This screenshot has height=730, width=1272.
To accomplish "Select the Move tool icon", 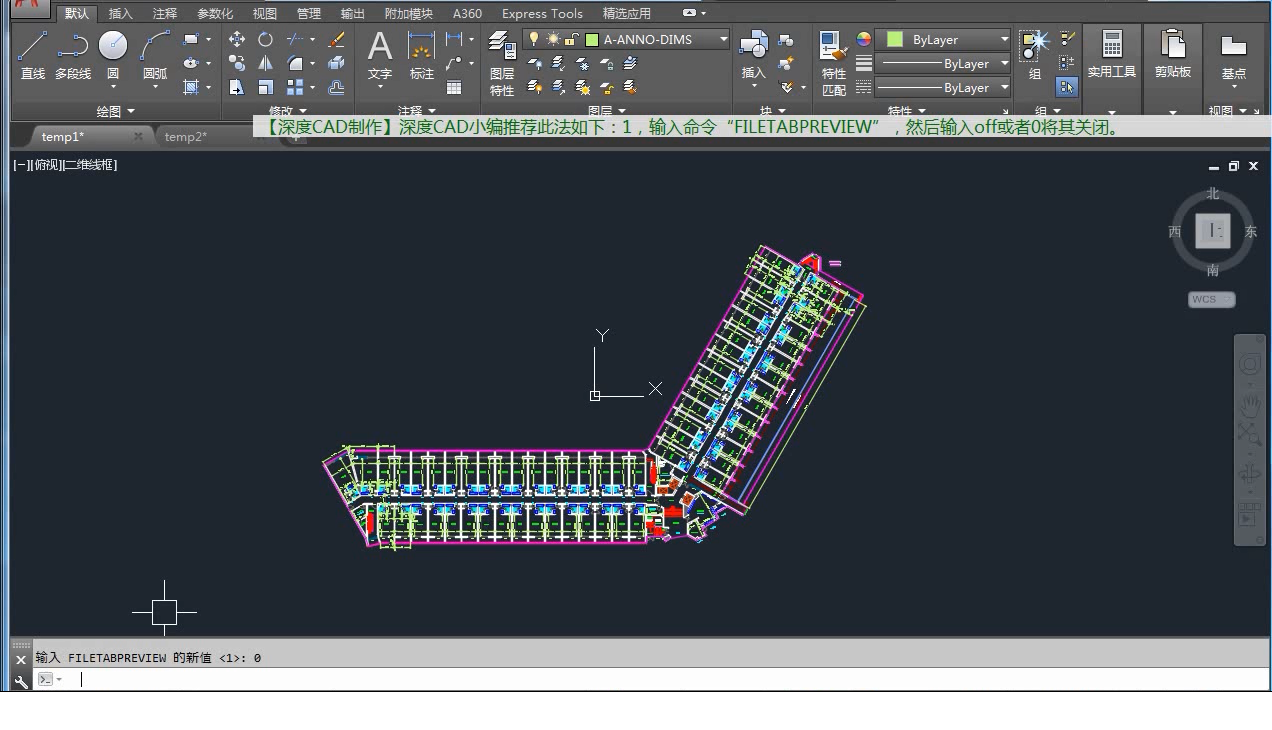I will point(237,40).
